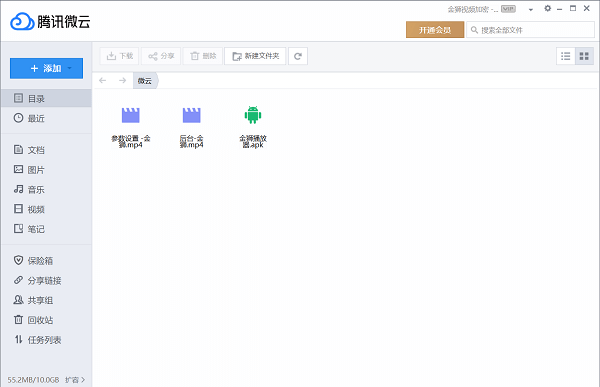Click the 目录 sidebar icon
The width and height of the screenshot is (600, 387).
click(x=18, y=98)
